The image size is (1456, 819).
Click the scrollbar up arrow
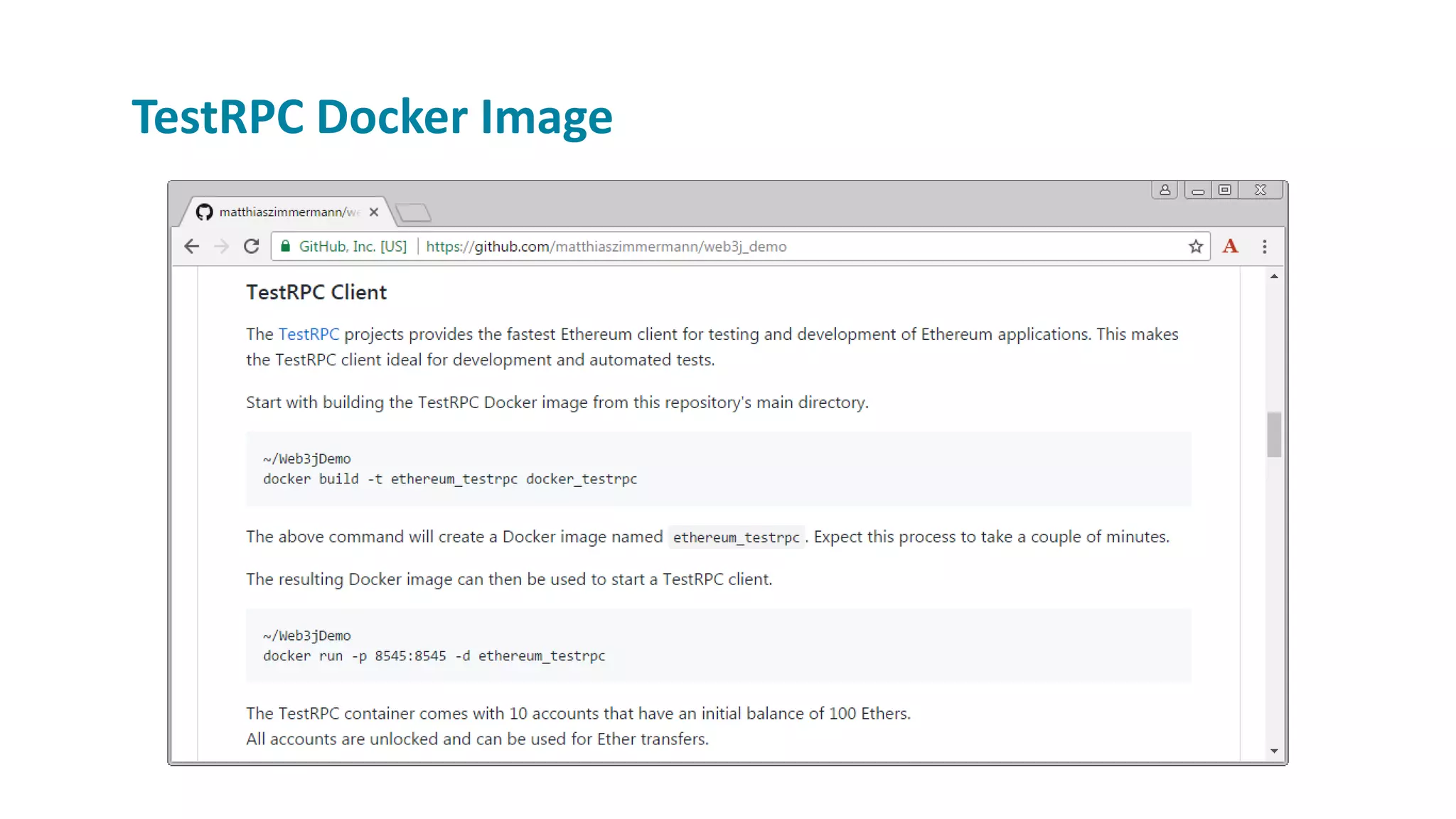click(x=1274, y=277)
